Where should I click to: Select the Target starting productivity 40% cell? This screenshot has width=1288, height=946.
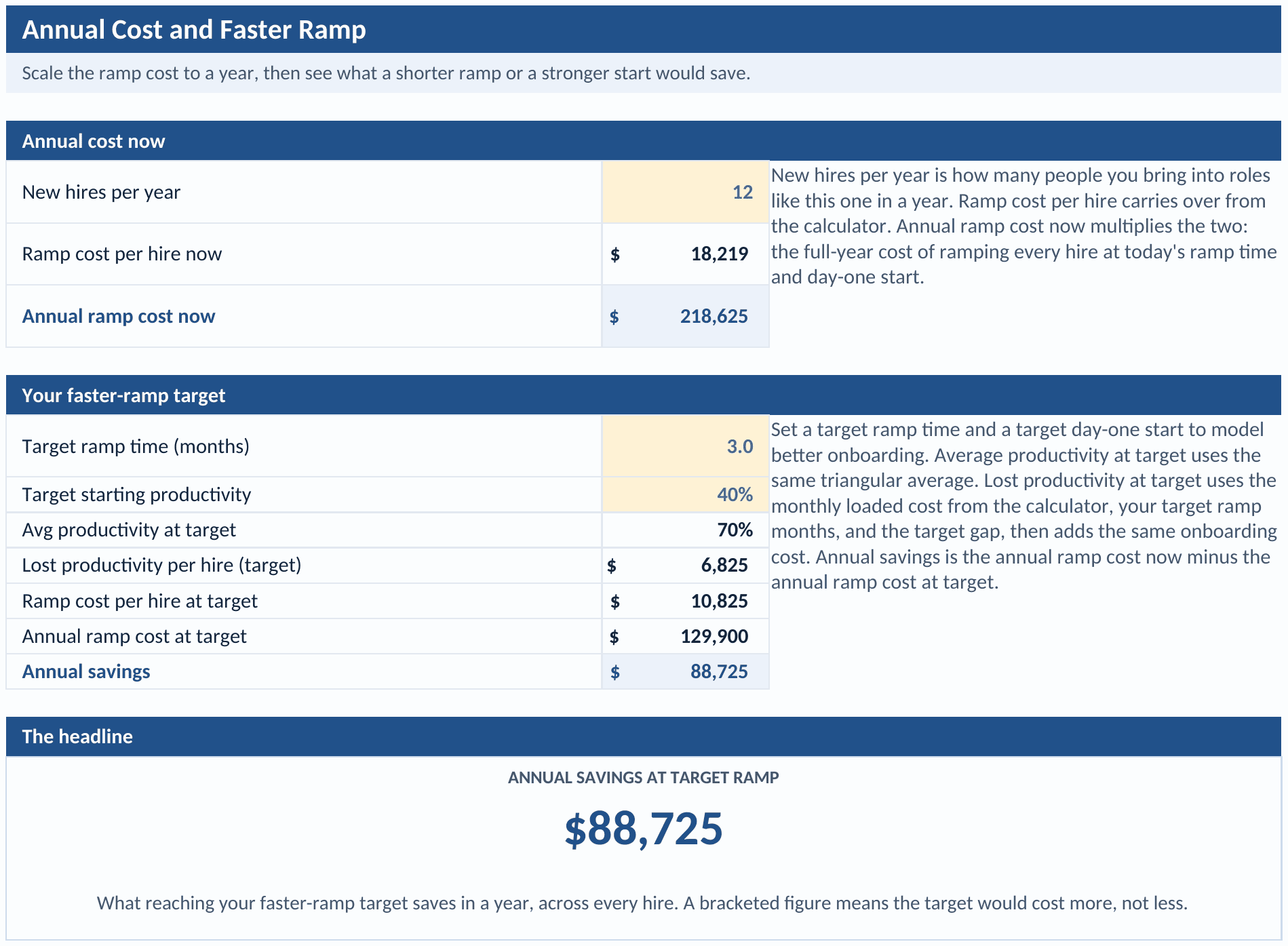pyautogui.click(x=685, y=494)
